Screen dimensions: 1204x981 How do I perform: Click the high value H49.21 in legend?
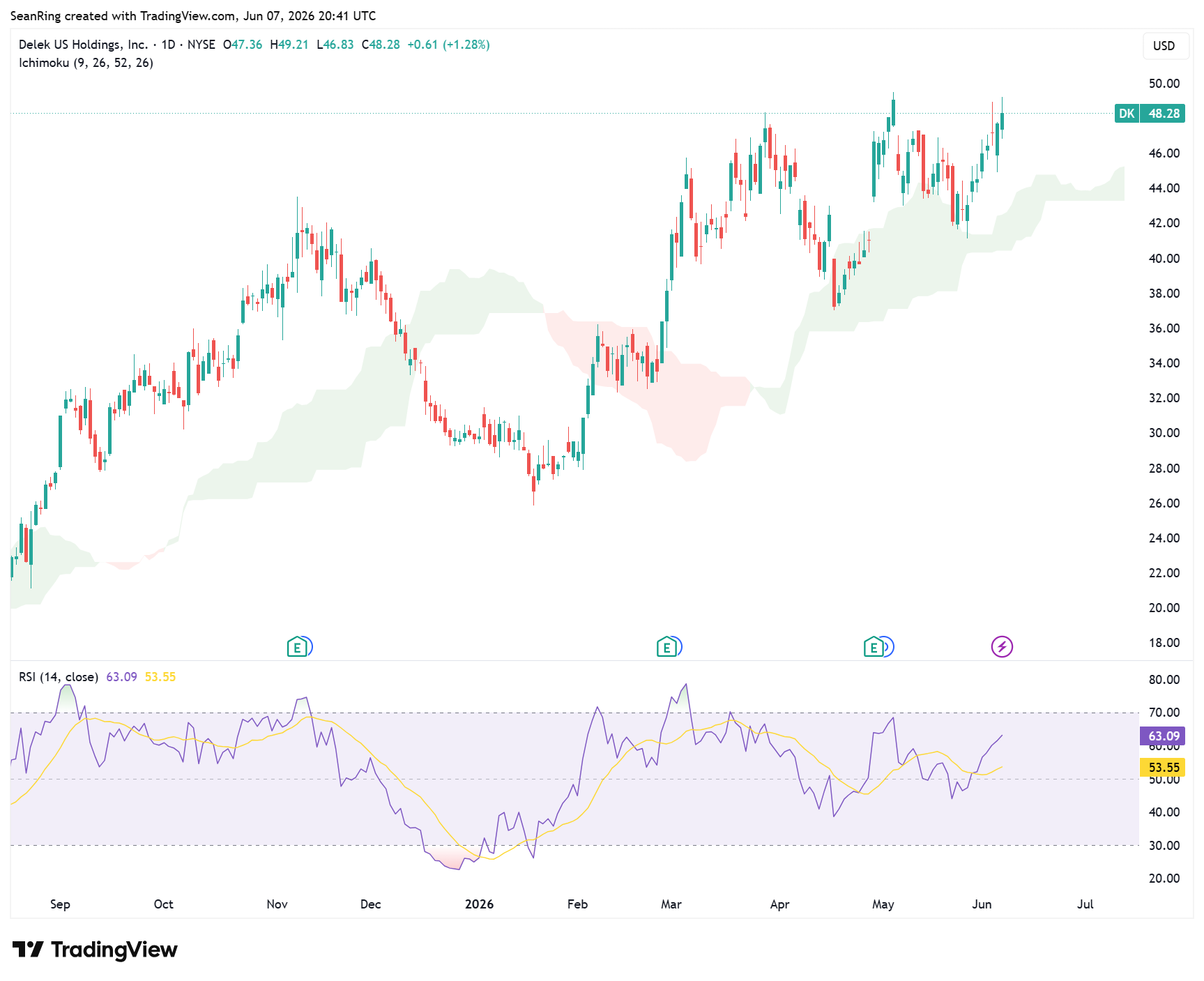[x=289, y=45]
